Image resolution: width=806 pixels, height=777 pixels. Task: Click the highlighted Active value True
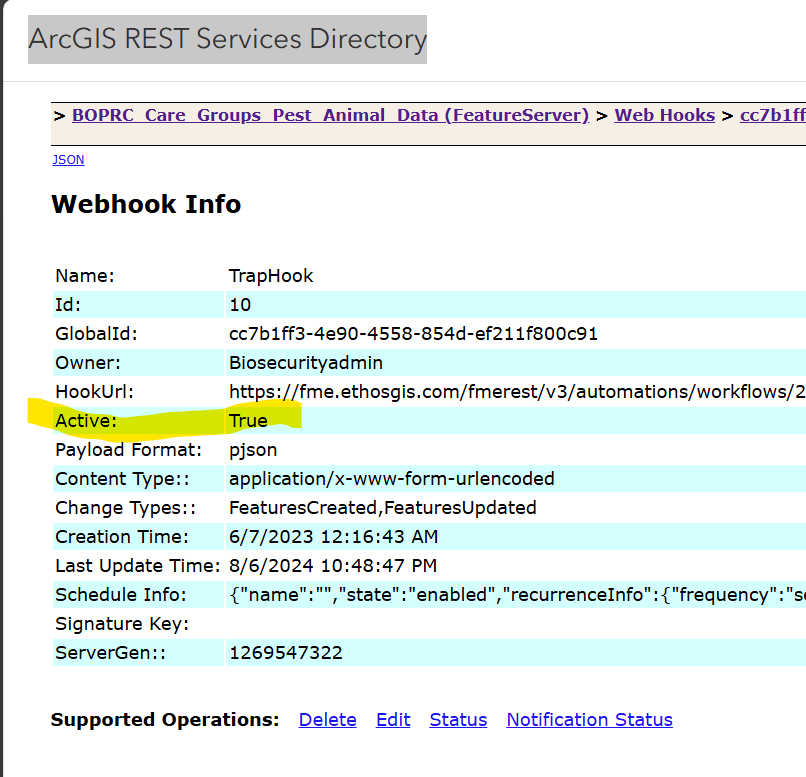(x=248, y=421)
